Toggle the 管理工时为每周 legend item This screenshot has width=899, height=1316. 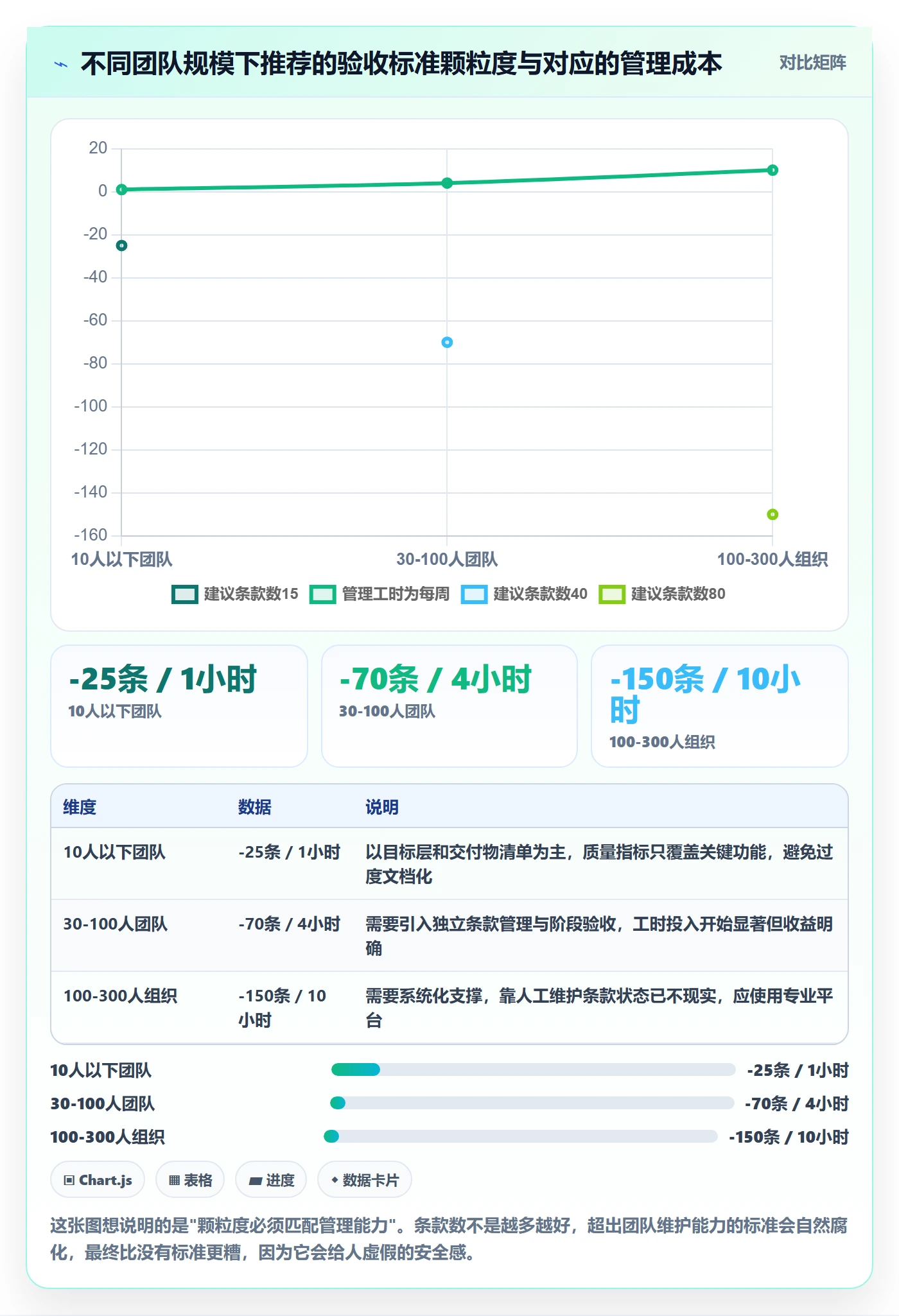point(380,594)
